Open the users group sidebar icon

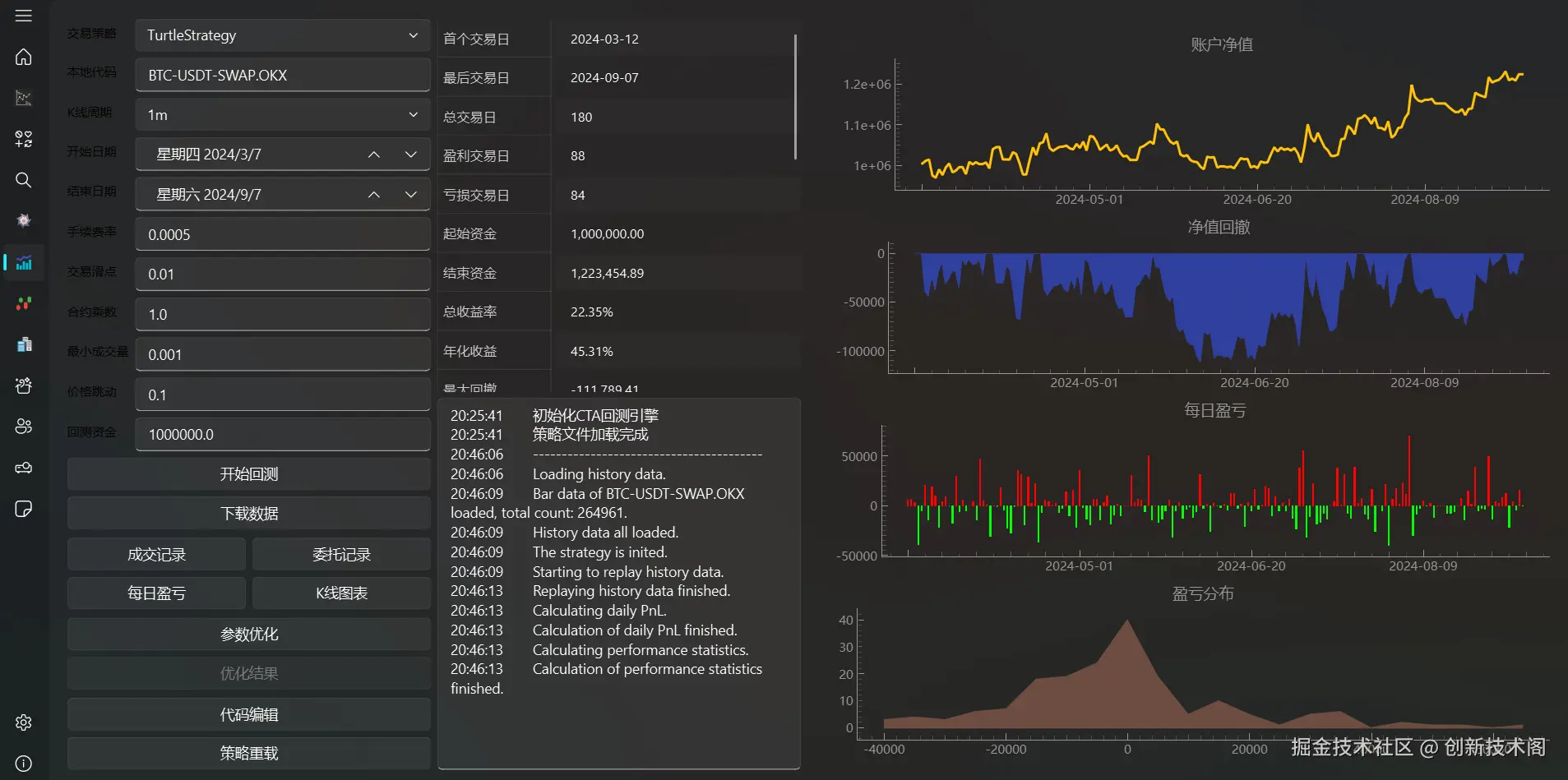point(24,427)
